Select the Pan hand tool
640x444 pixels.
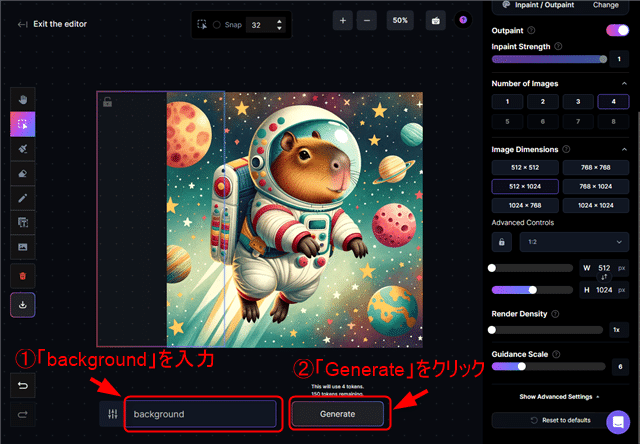[x=23, y=99]
